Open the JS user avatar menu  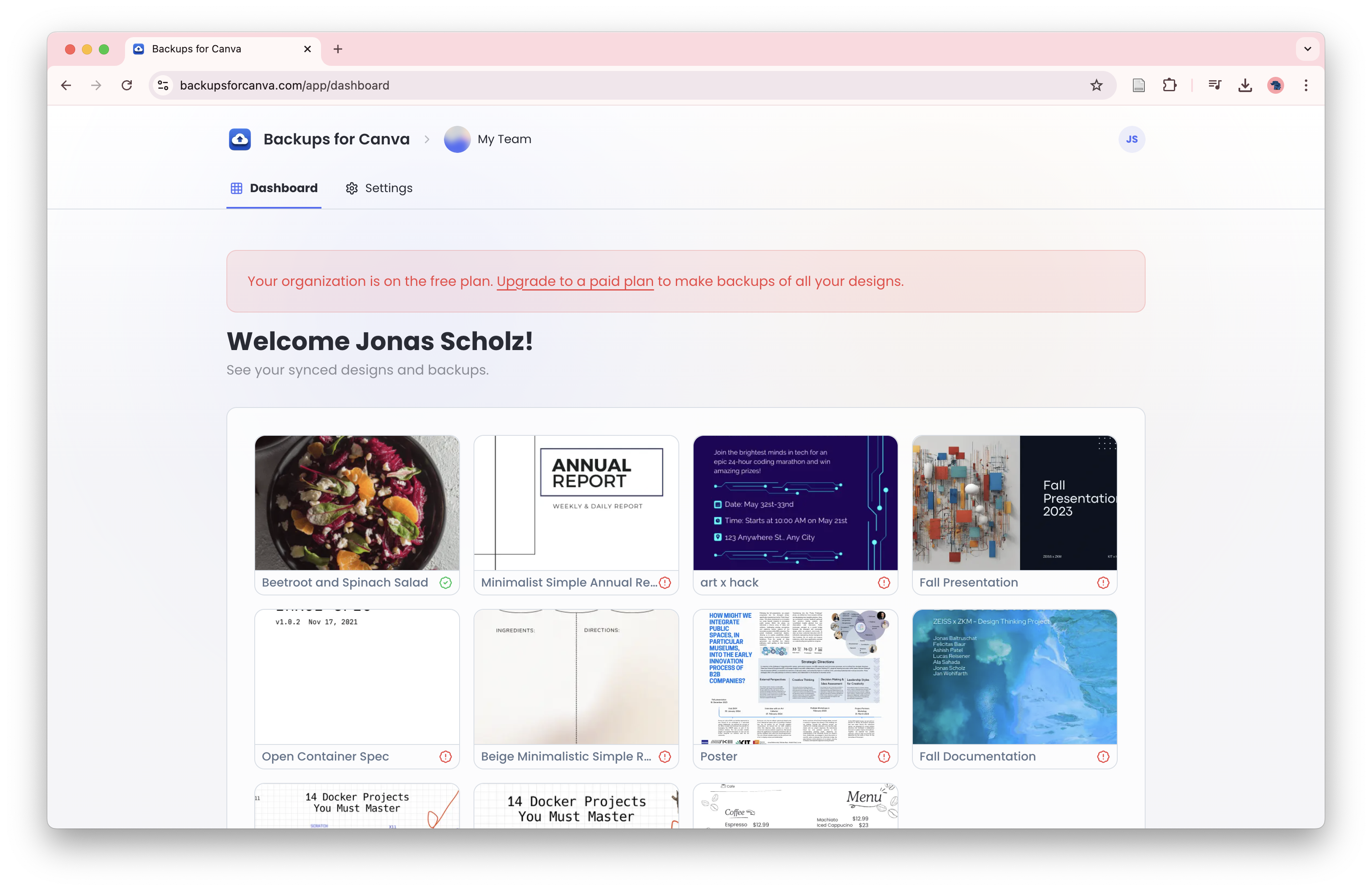tap(1131, 139)
